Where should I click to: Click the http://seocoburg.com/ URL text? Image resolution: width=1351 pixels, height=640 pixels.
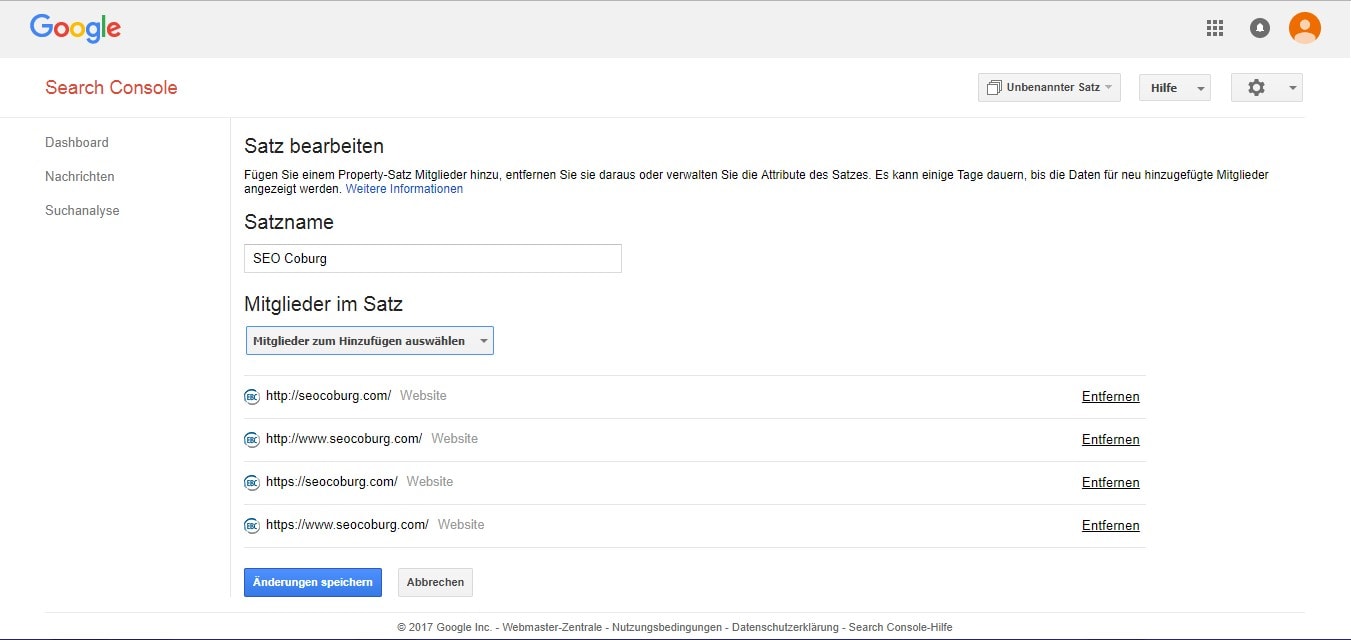328,395
